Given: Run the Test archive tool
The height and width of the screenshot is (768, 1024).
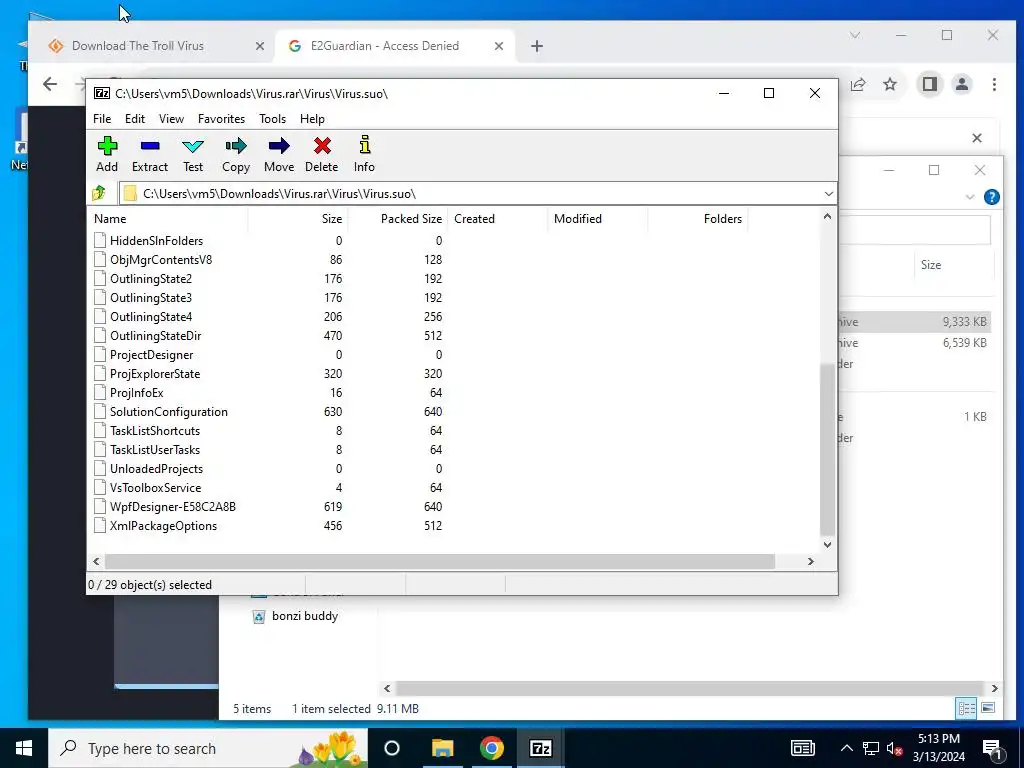Looking at the screenshot, I should (193, 146).
